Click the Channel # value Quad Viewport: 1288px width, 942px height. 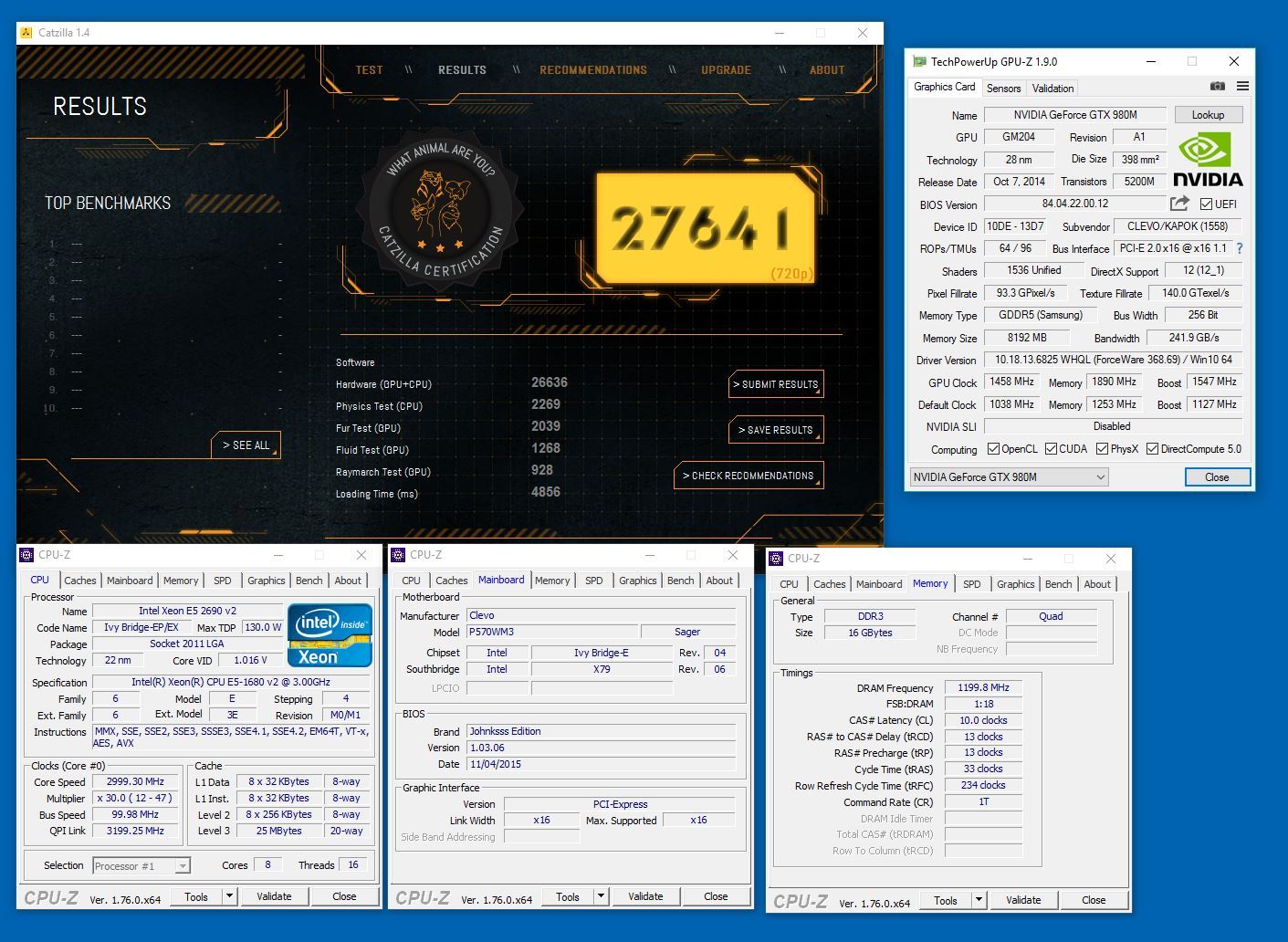tap(1051, 616)
